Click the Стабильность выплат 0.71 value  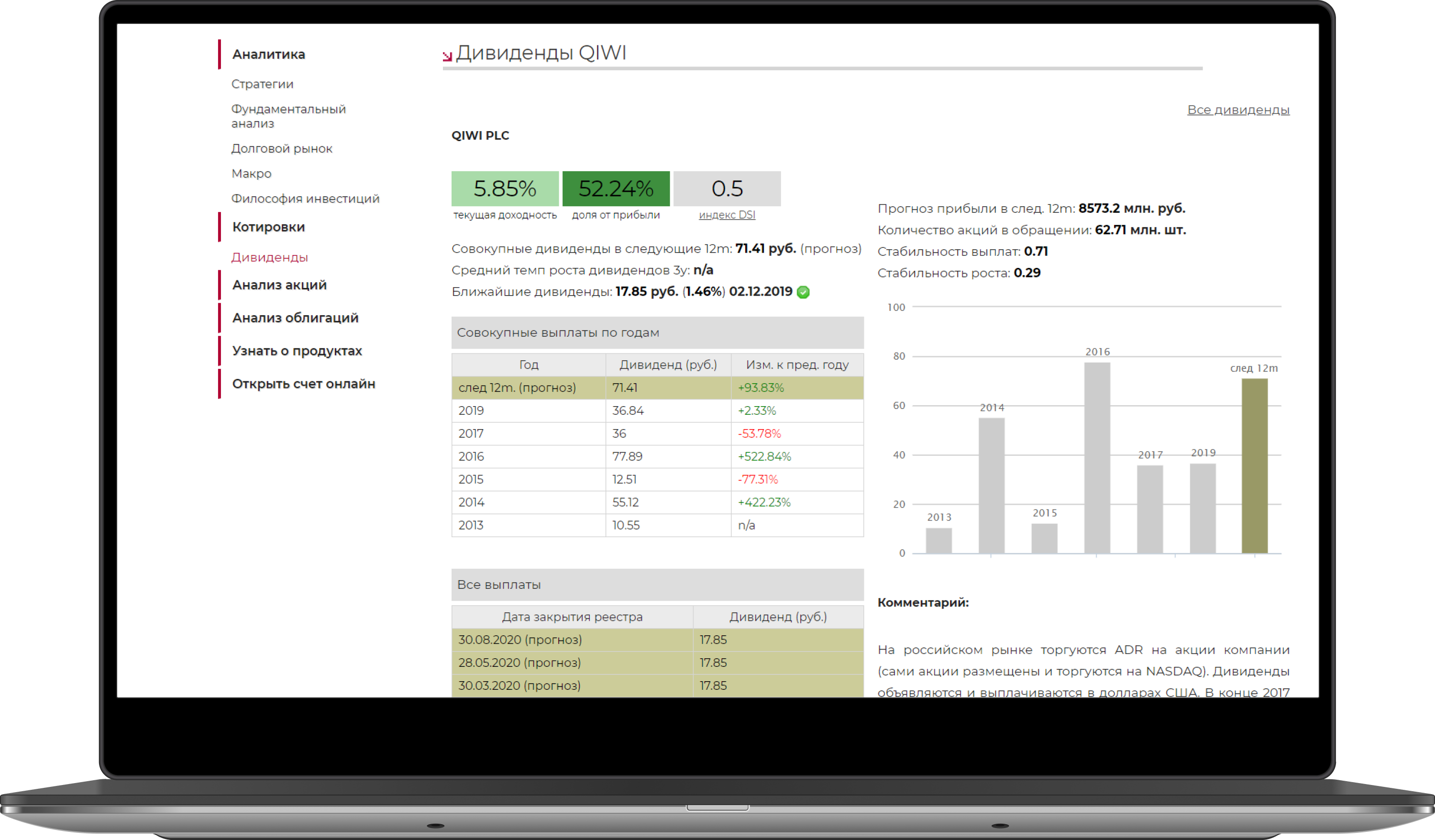coord(1035,251)
